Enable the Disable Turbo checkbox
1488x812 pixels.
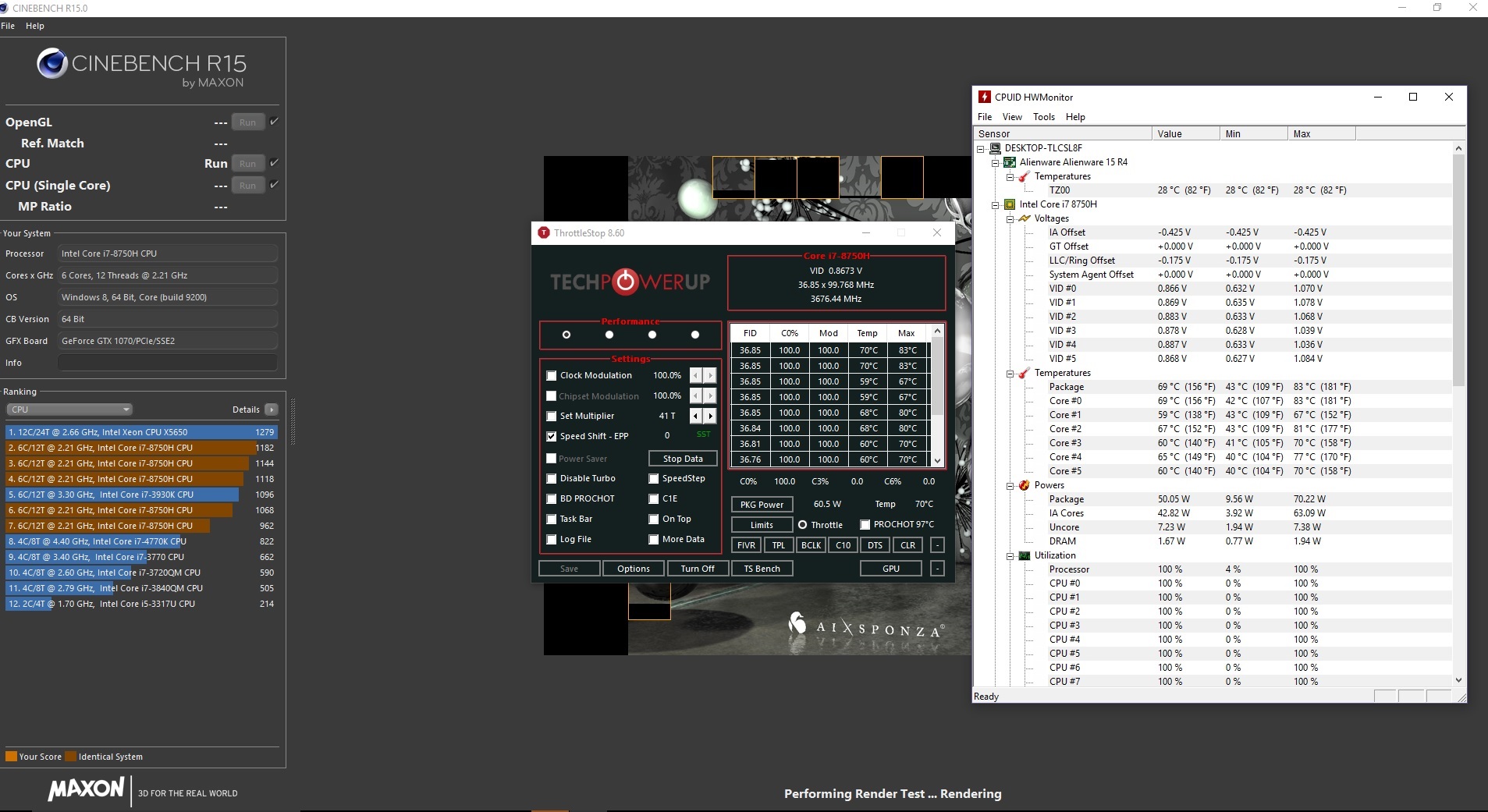pyautogui.click(x=552, y=478)
